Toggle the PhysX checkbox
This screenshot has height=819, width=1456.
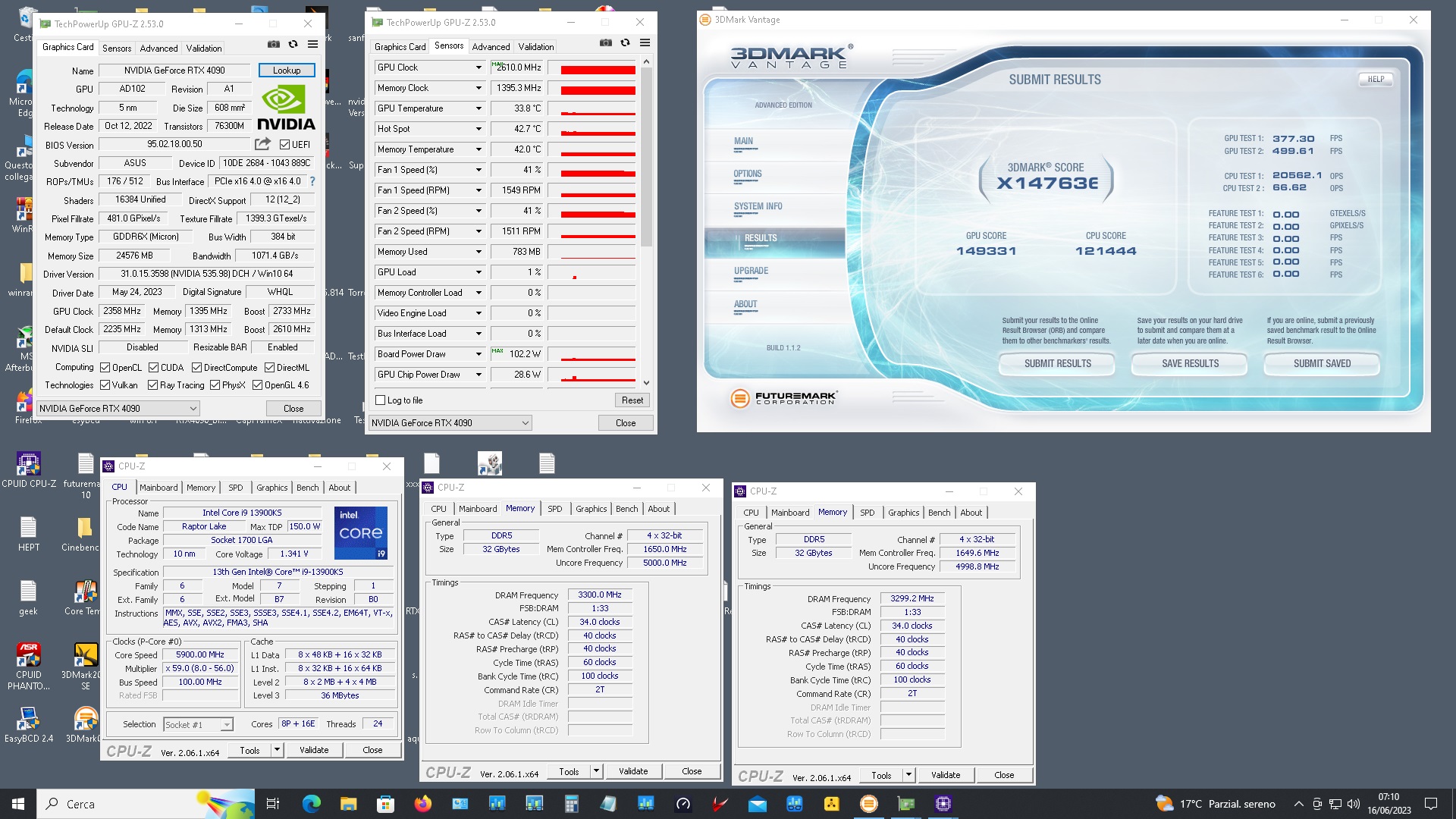[215, 385]
